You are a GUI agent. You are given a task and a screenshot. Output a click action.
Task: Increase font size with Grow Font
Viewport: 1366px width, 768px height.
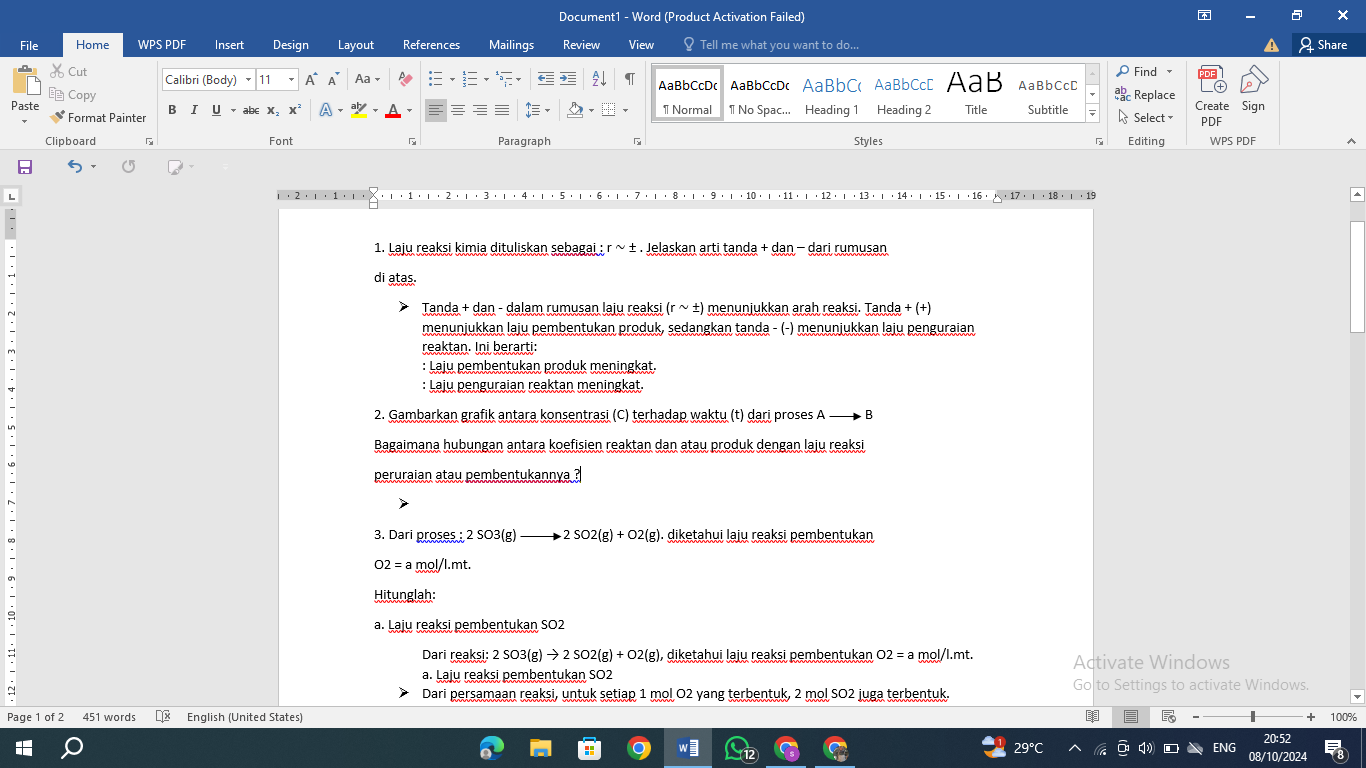(x=311, y=79)
